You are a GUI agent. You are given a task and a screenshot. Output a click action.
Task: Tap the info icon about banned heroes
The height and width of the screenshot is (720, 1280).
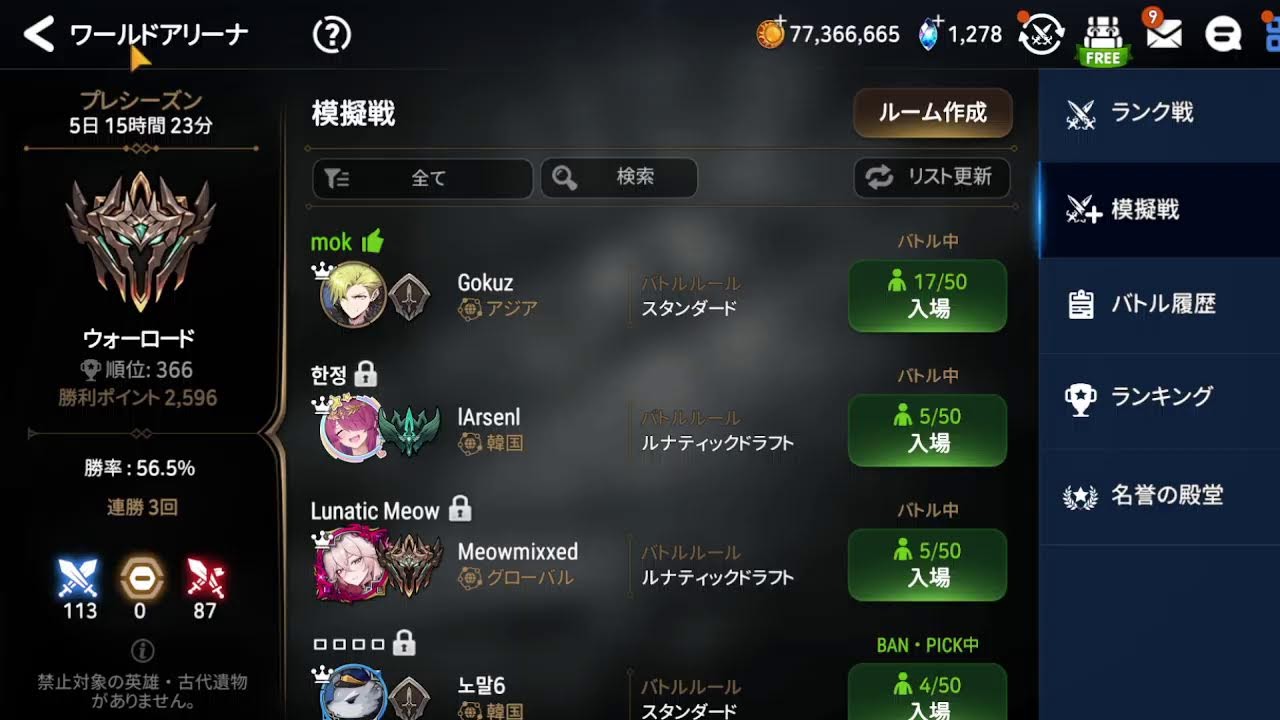[142, 651]
